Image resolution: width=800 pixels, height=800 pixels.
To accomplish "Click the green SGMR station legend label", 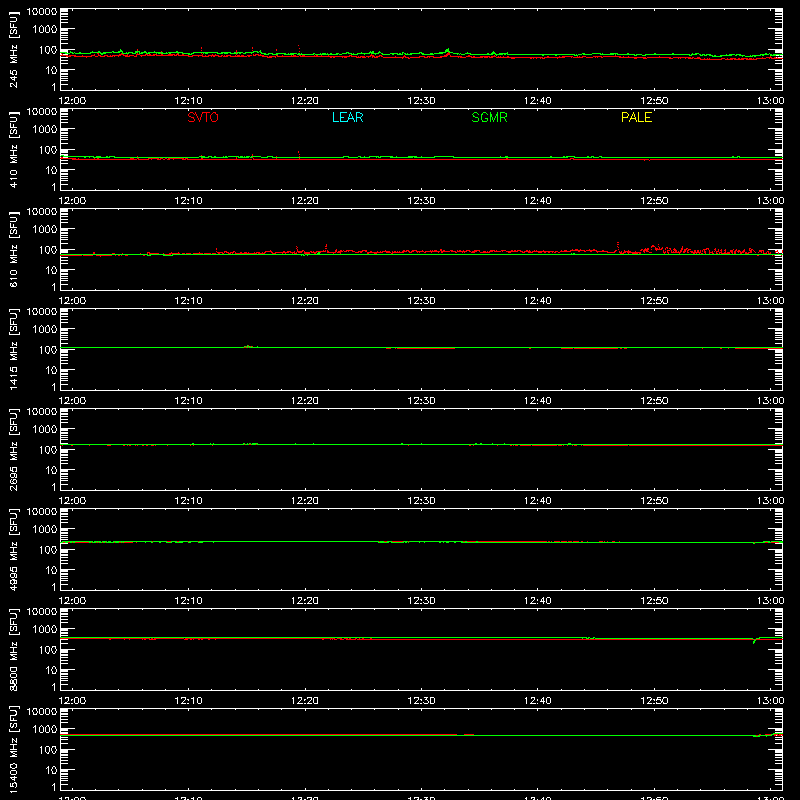I will pos(489,117).
